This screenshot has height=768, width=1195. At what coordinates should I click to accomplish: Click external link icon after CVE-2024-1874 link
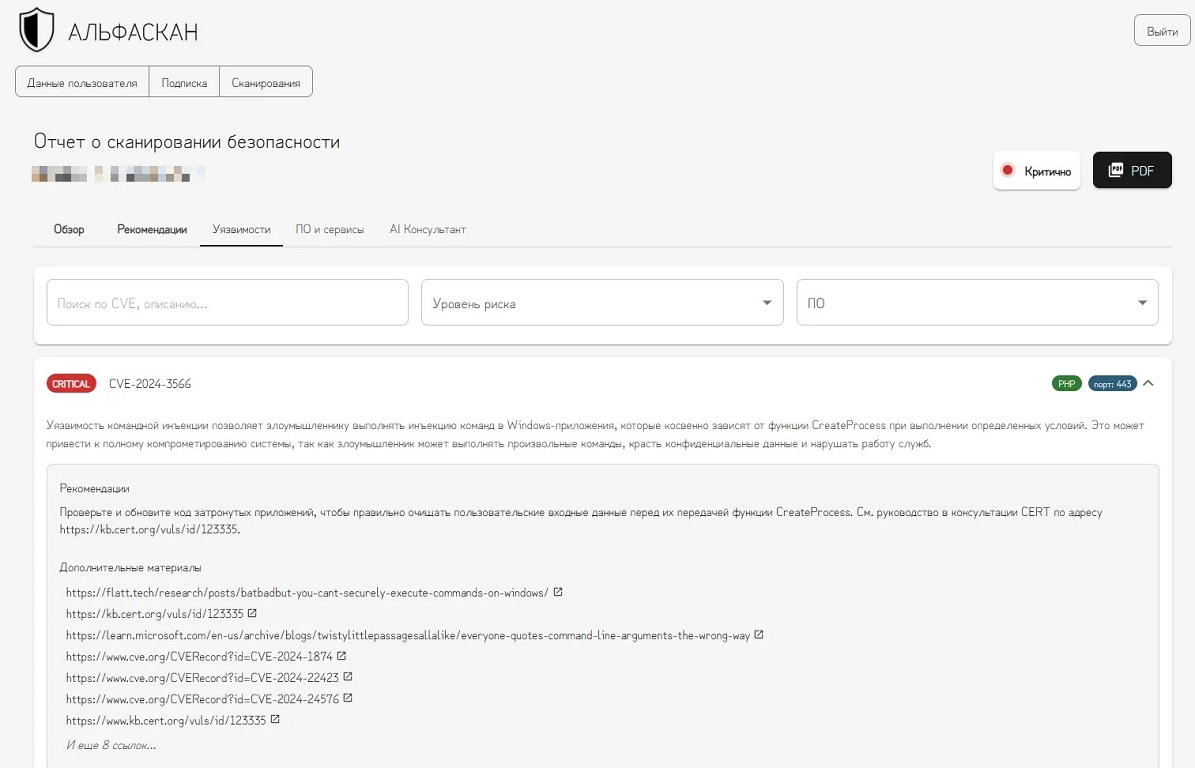(x=342, y=656)
